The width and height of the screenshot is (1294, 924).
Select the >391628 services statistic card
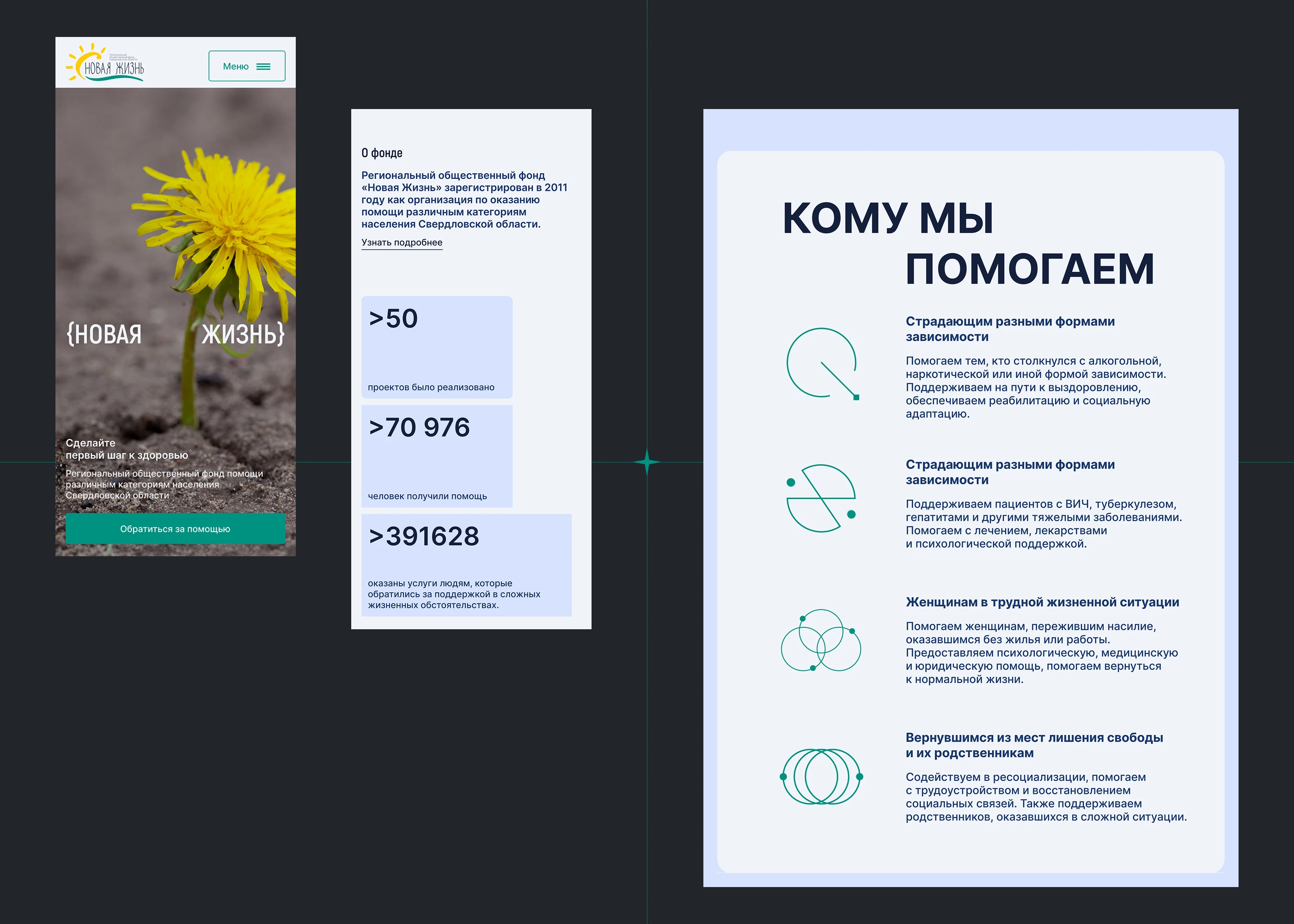(x=466, y=565)
